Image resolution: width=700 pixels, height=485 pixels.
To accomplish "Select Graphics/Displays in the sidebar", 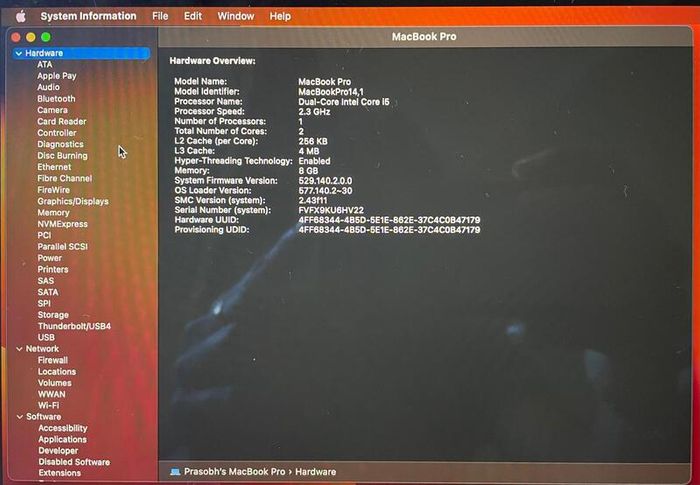I will point(73,201).
